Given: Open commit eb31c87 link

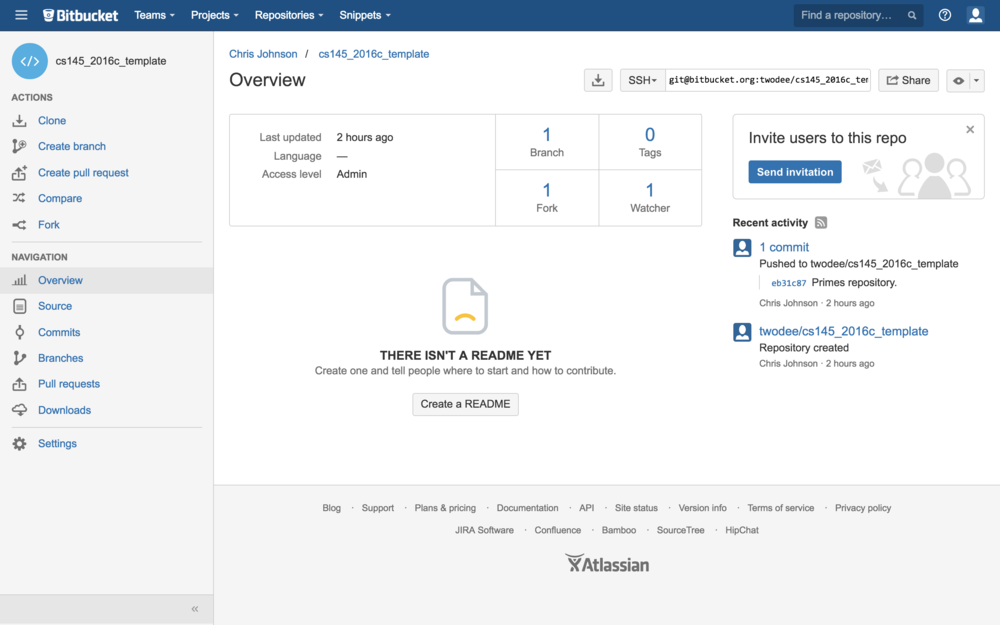Looking at the screenshot, I should (788, 283).
